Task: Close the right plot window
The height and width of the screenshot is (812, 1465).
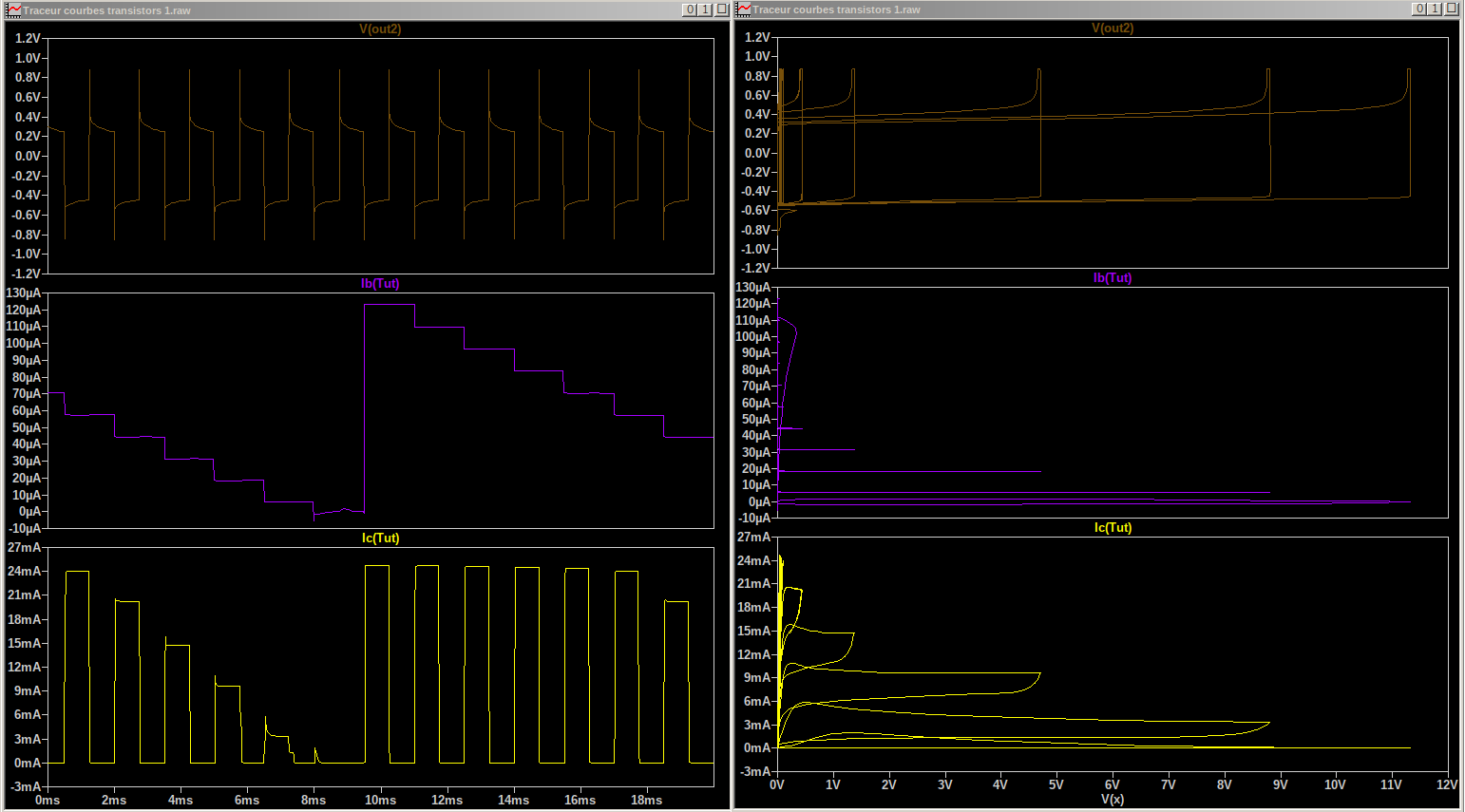Action: (x=1451, y=9)
